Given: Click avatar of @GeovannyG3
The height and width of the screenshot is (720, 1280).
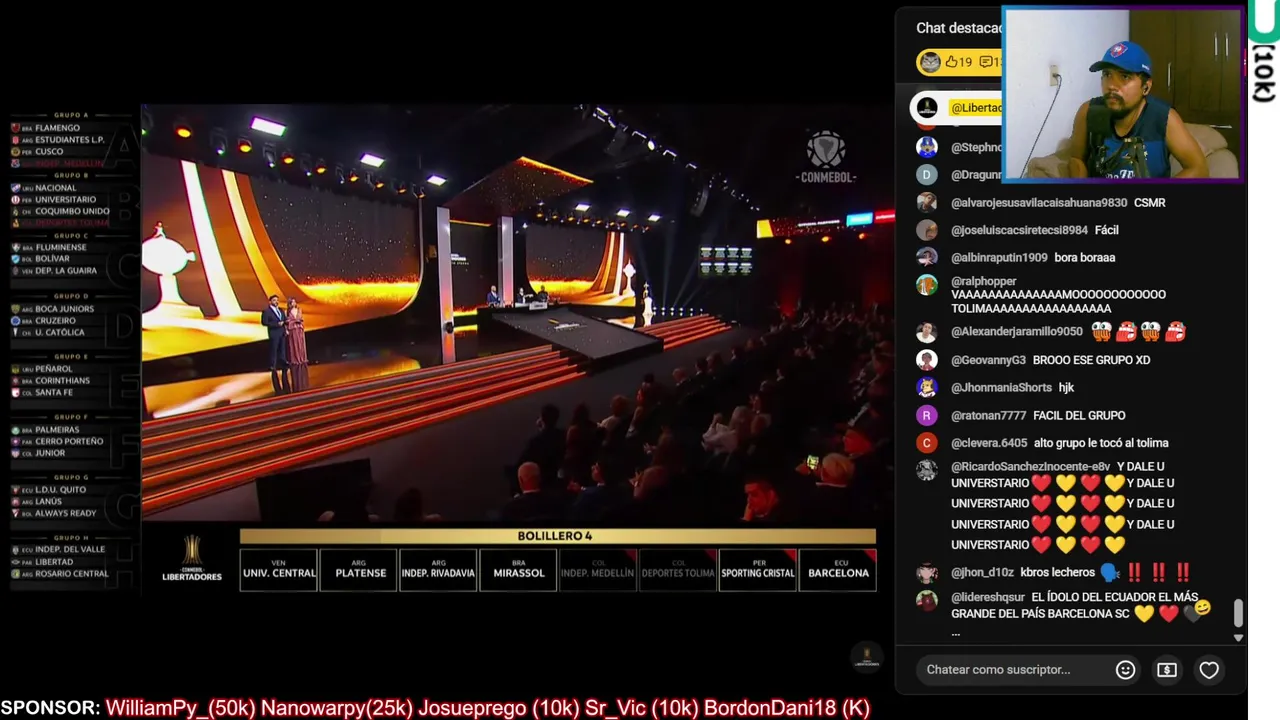Looking at the screenshot, I should [927, 360].
